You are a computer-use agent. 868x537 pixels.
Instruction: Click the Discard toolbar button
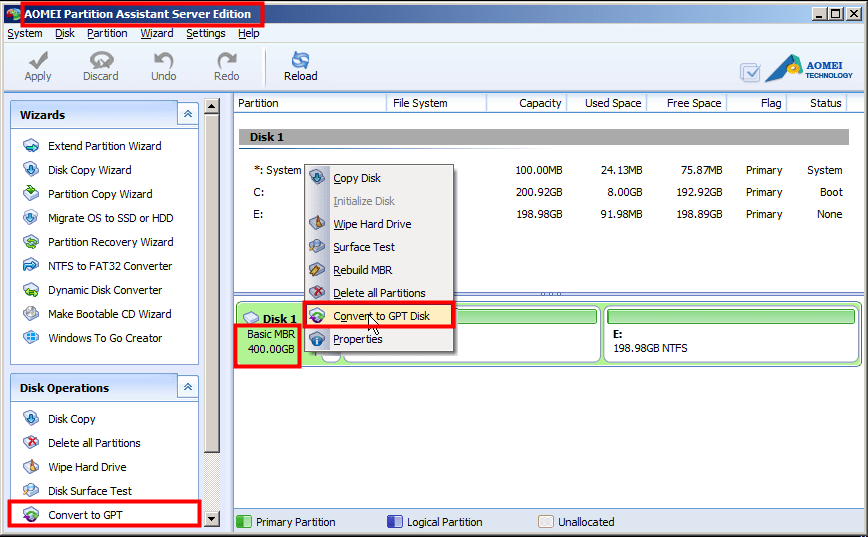pos(101,67)
